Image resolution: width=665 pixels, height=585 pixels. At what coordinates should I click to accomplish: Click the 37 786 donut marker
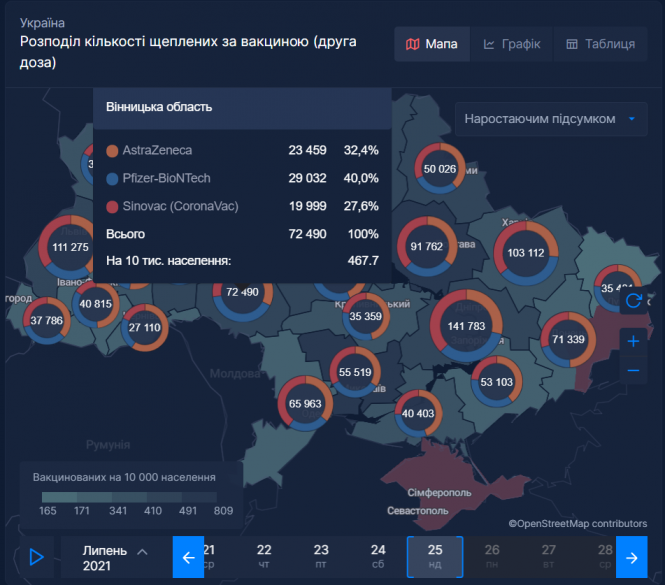[x=47, y=320]
